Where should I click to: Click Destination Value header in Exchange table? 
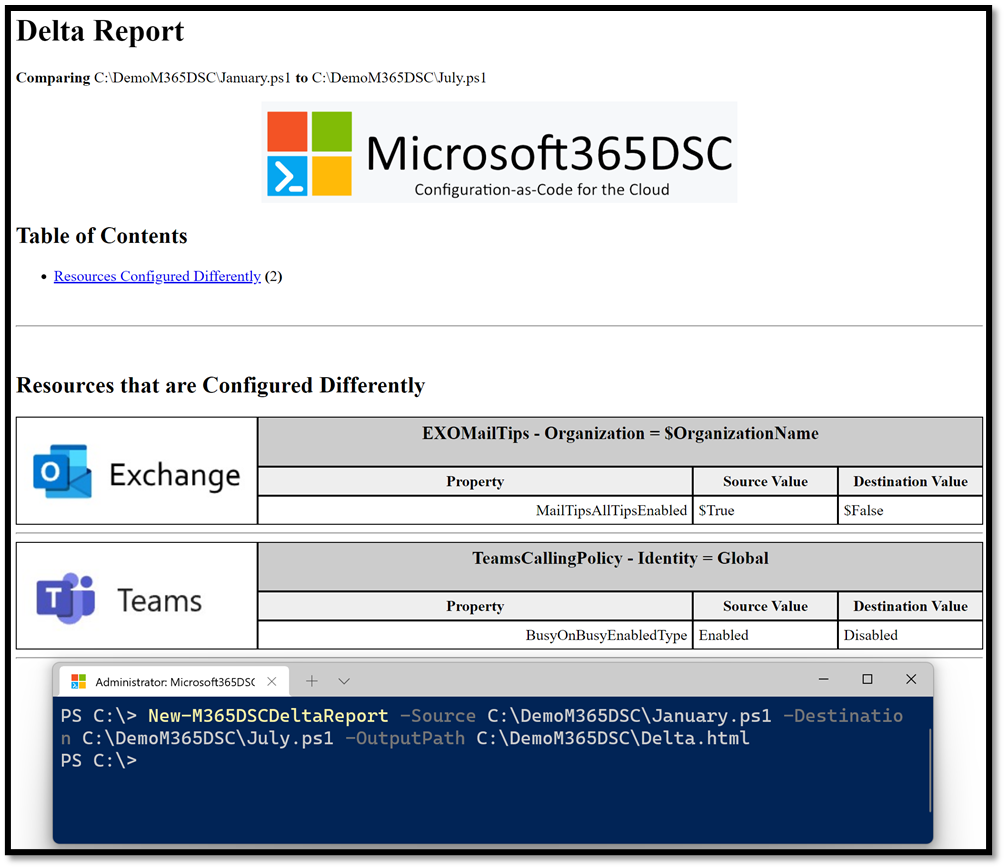910,481
